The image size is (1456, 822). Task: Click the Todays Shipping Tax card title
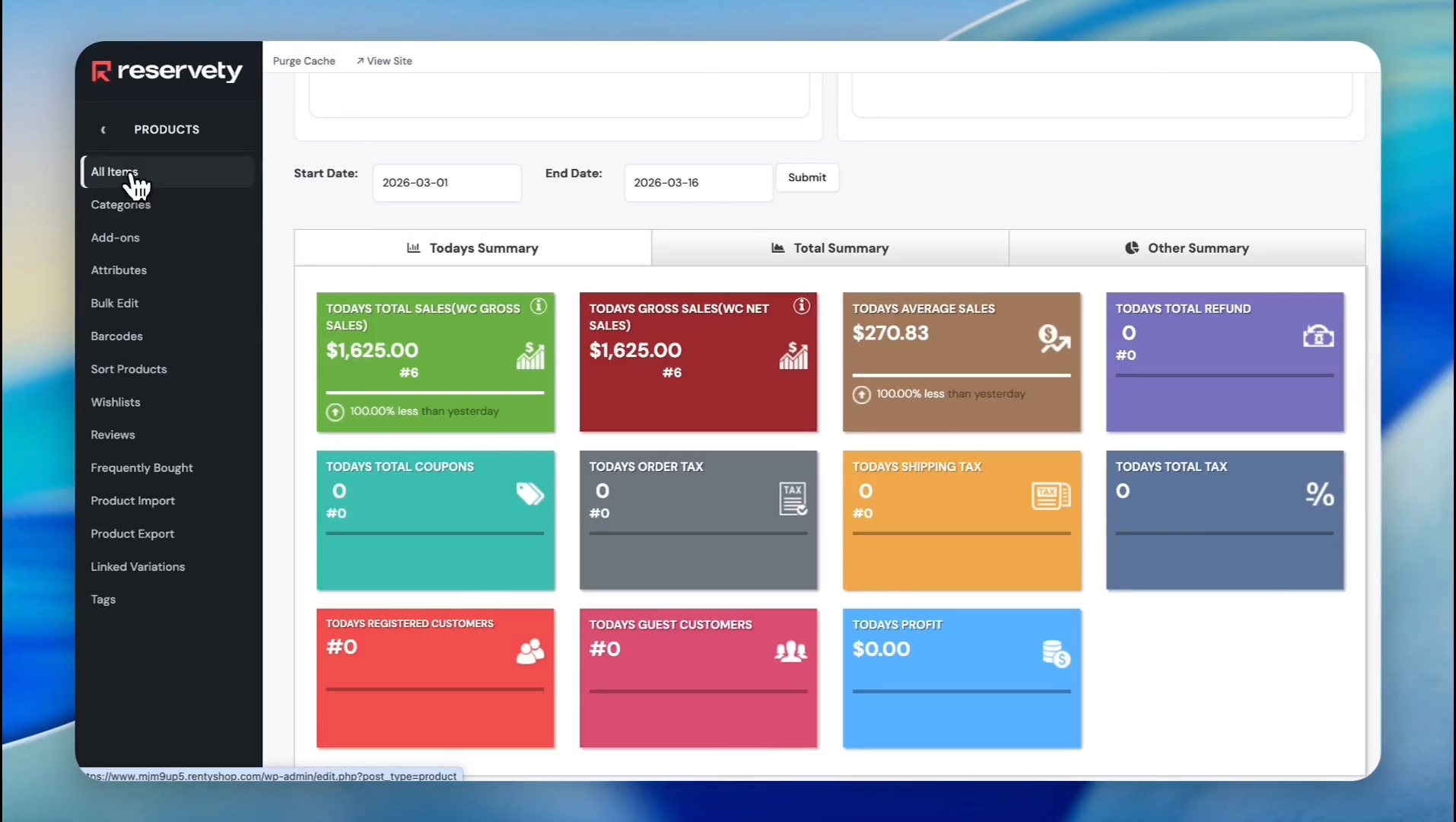[917, 467]
